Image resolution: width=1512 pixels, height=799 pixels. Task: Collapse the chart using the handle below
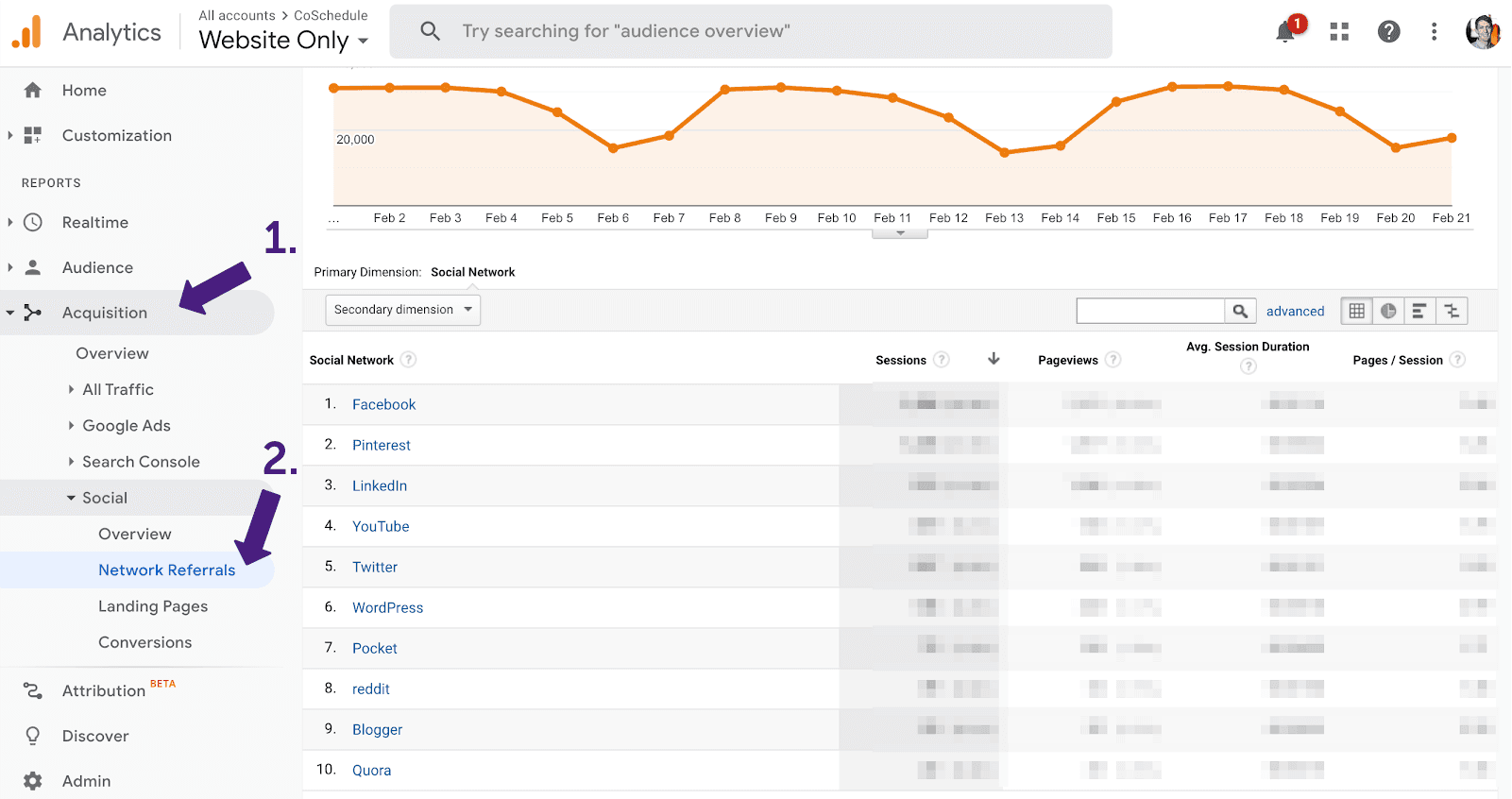click(x=900, y=233)
